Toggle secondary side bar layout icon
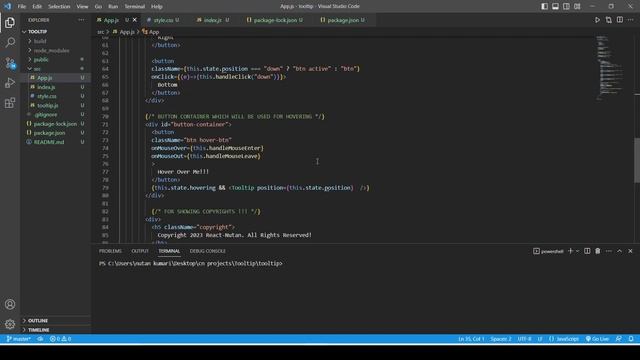The image size is (640, 360). [566, 6]
